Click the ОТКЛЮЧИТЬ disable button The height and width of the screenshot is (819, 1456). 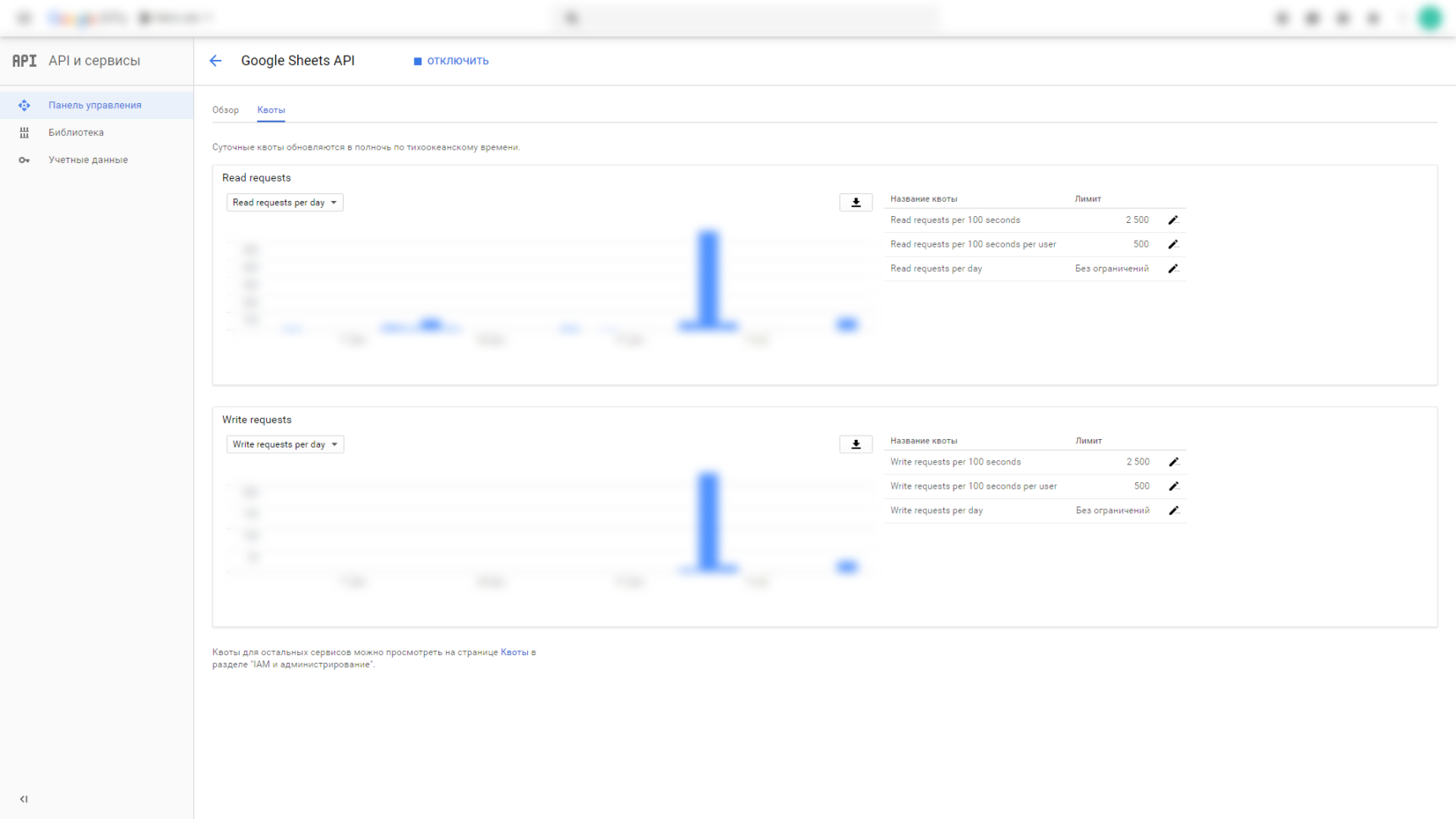pyautogui.click(x=451, y=61)
